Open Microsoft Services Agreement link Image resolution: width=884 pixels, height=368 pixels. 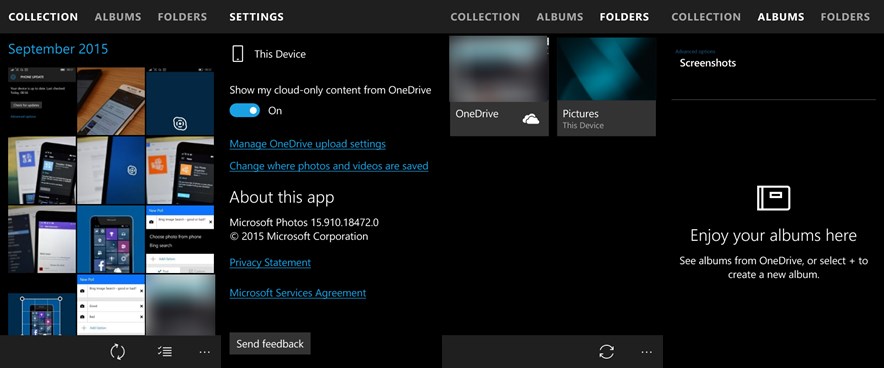tap(298, 293)
